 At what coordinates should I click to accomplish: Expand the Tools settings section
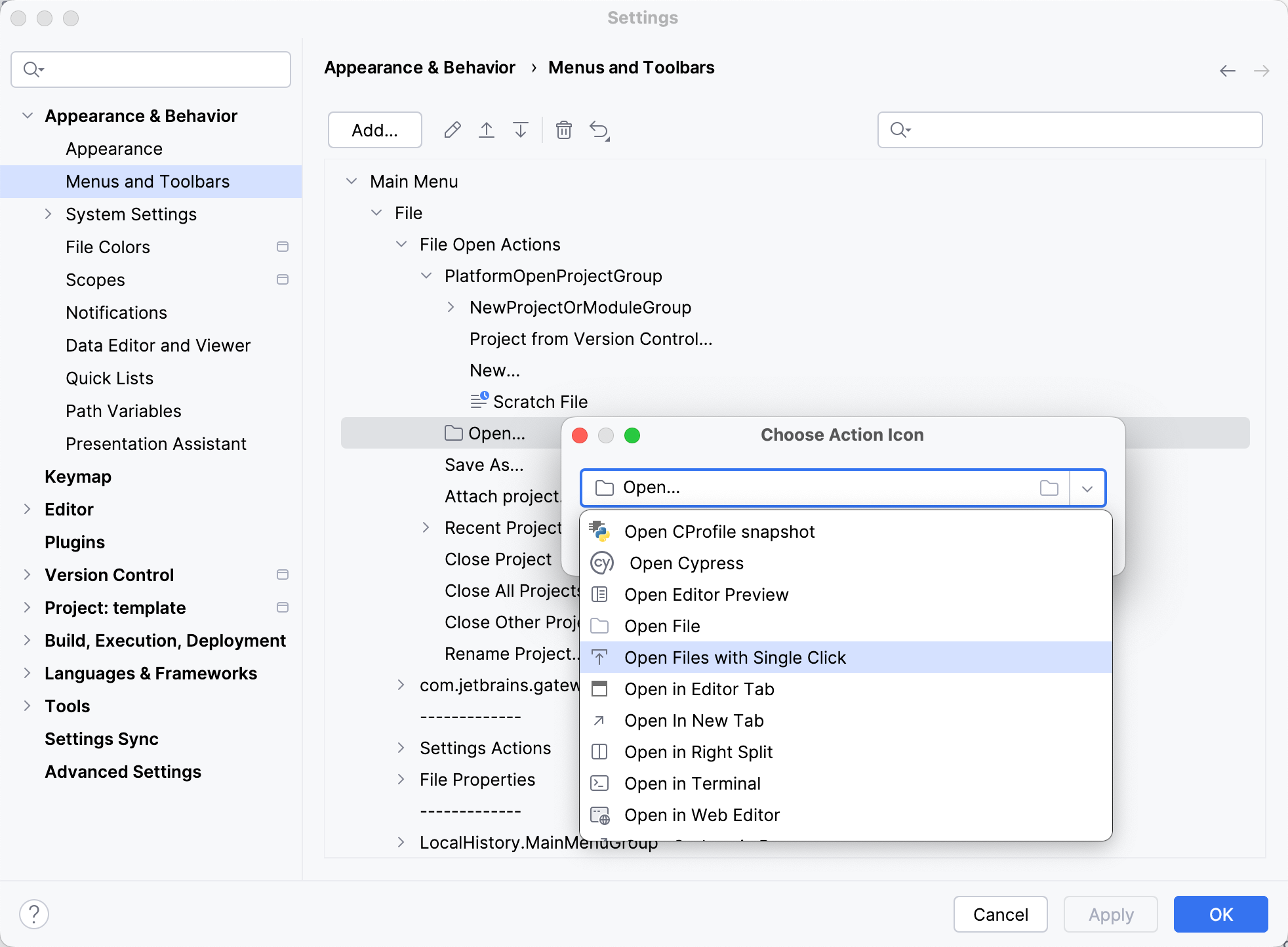click(28, 706)
